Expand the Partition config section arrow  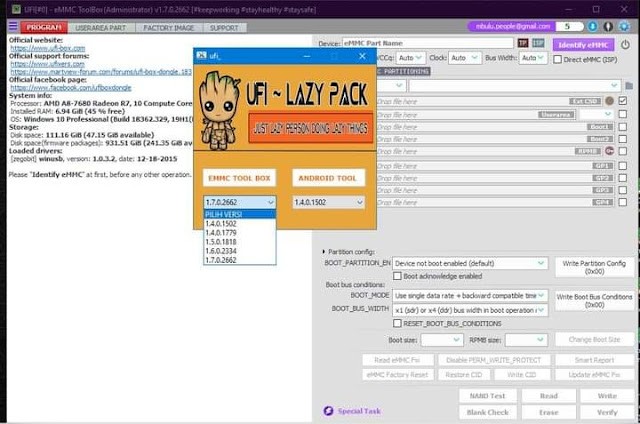click(324, 252)
